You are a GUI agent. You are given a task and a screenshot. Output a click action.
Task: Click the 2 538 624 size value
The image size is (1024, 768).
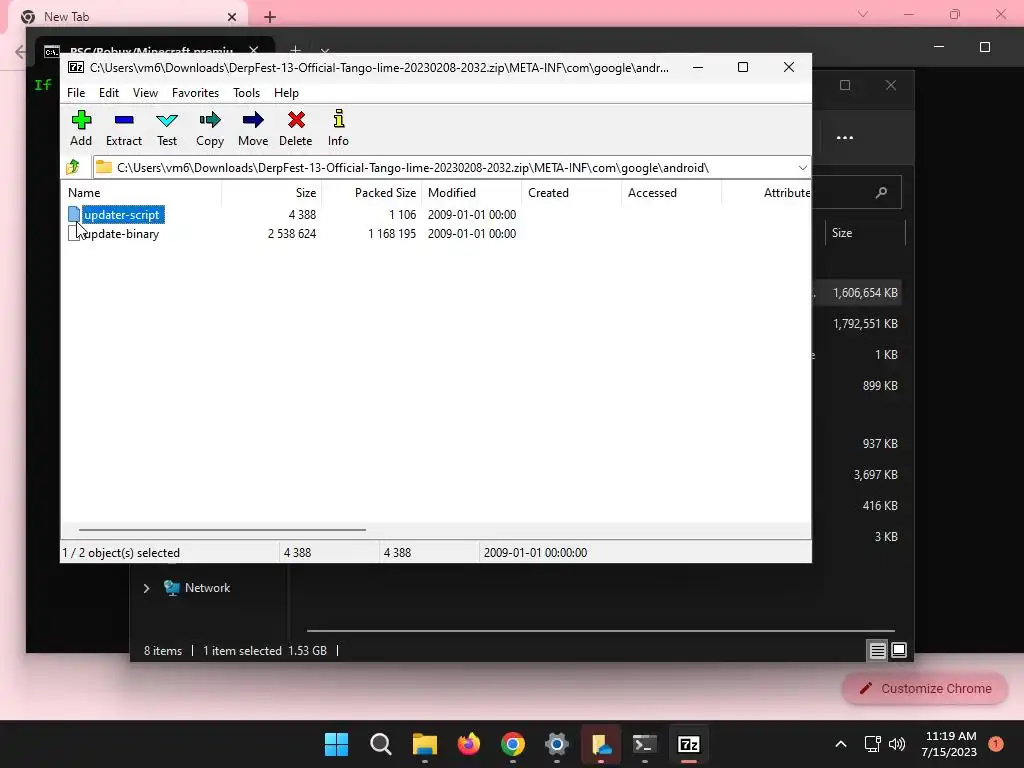click(x=292, y=234)
